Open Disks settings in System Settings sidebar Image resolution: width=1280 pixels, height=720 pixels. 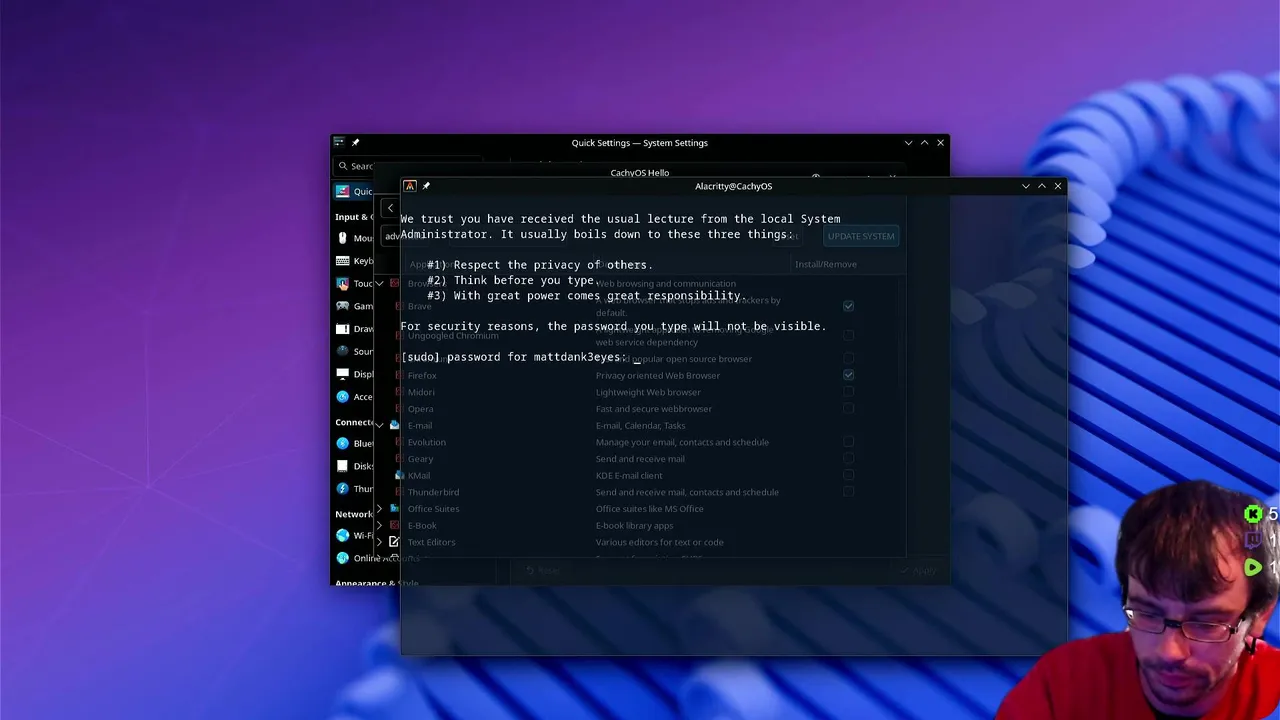point(353,466)
